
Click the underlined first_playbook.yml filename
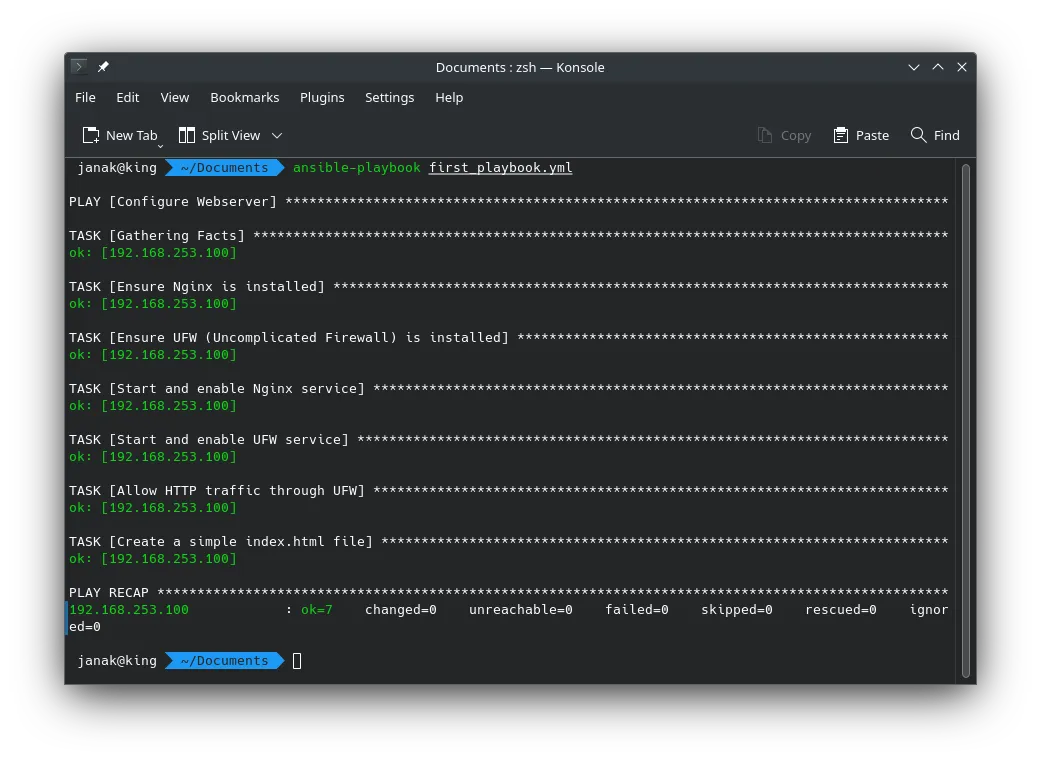click(500, 168)
